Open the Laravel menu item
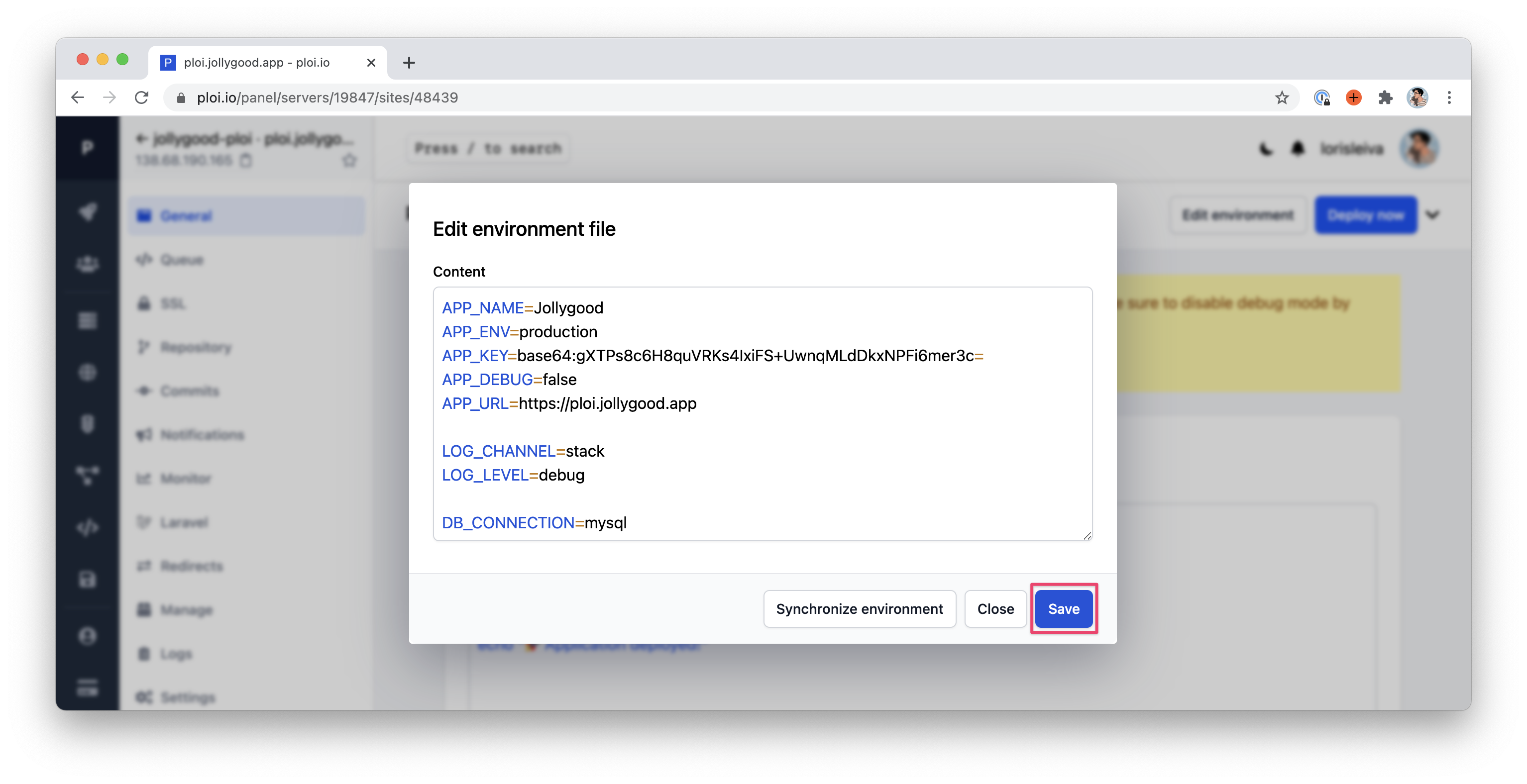 (246, 522)
